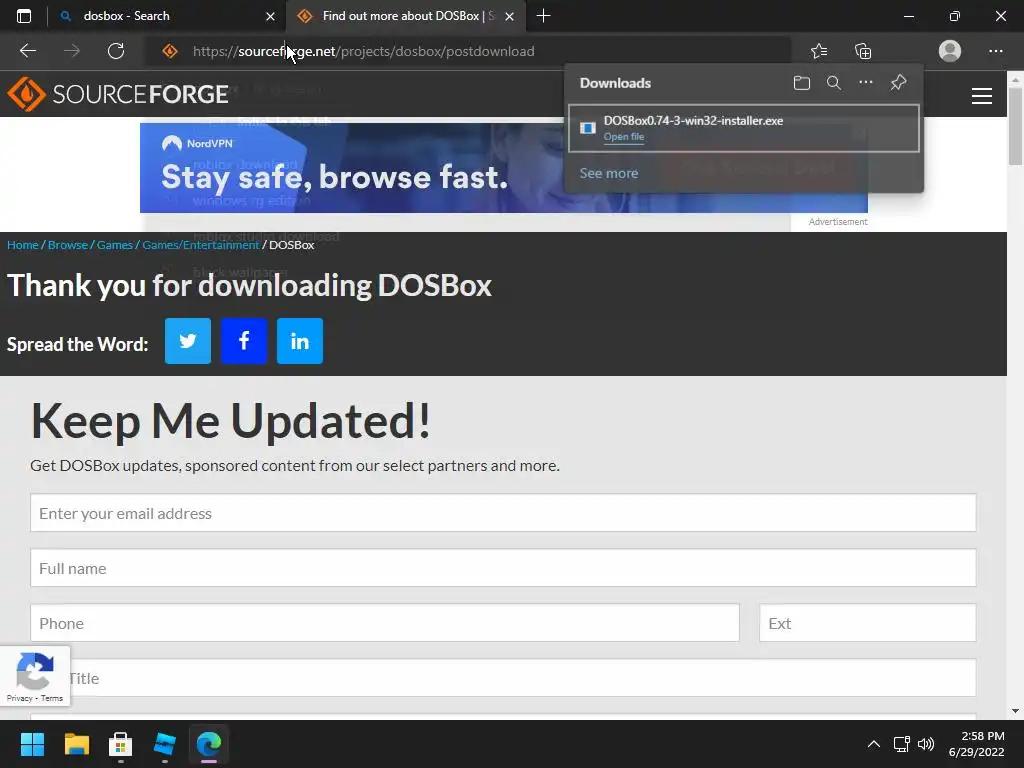Share on LinkedIn button

300,341
